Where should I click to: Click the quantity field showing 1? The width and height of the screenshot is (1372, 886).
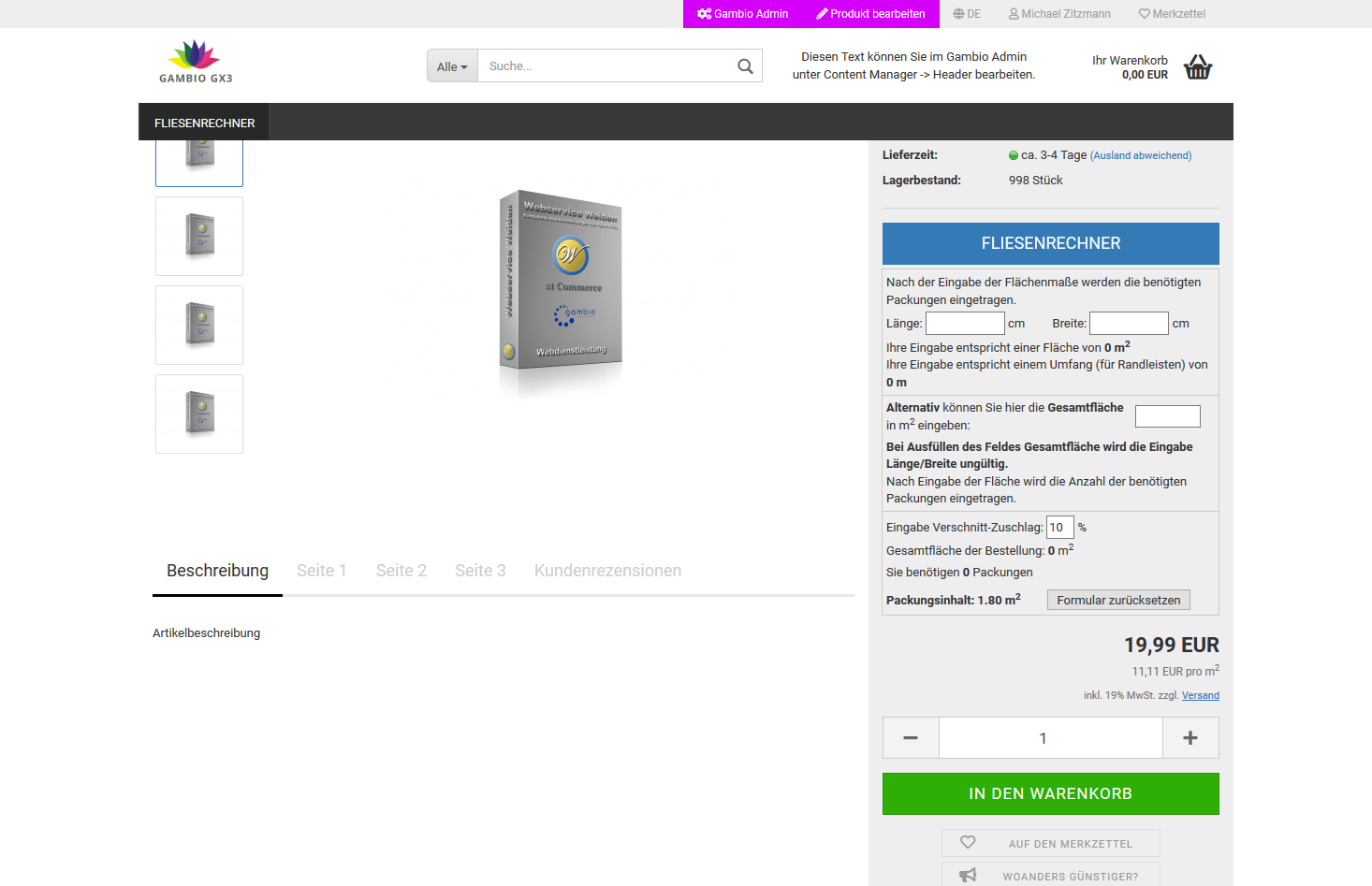[1051, 738]
